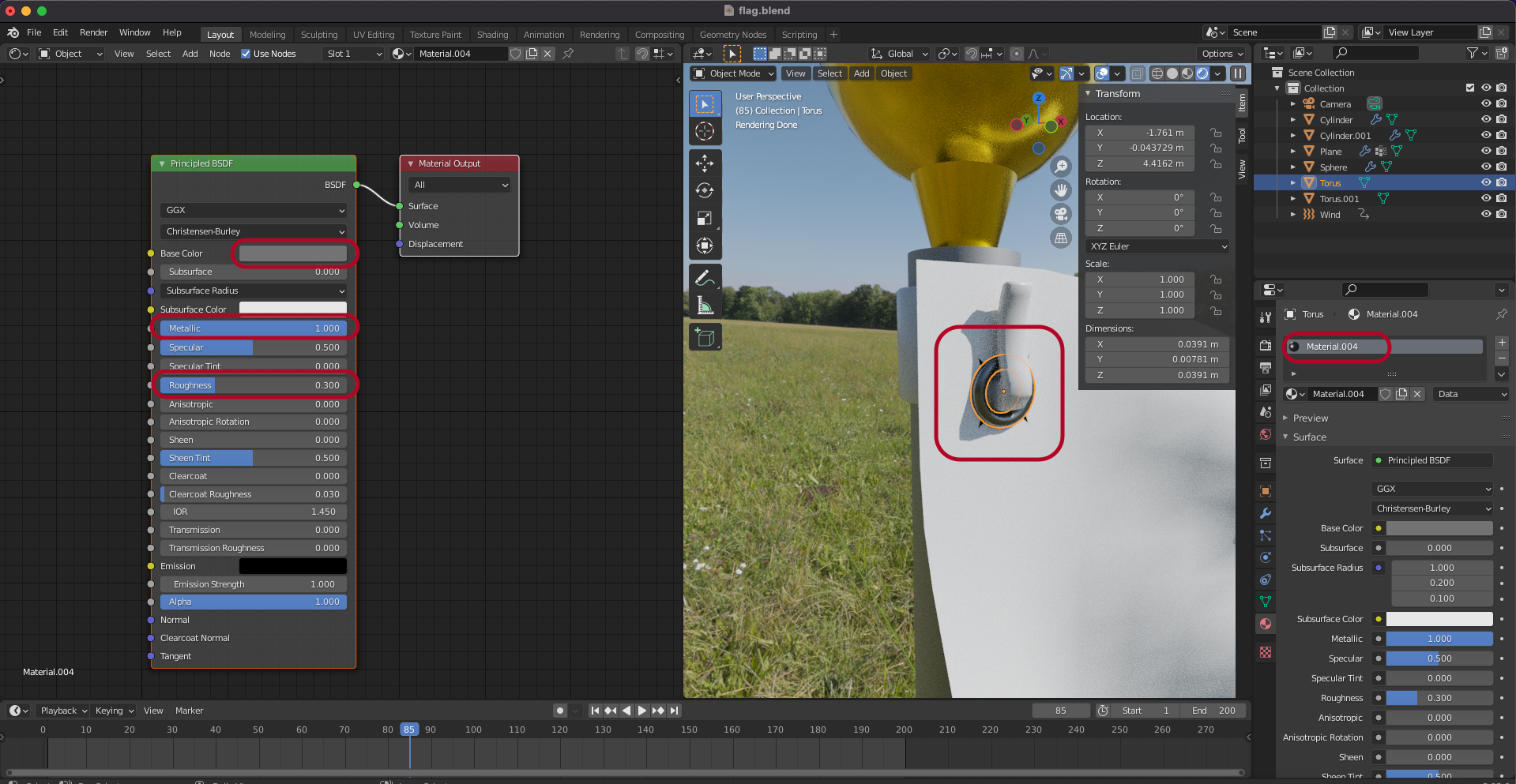Open Material Output All target dropdown
The image size is (1516, 784).
coord(460,185)
